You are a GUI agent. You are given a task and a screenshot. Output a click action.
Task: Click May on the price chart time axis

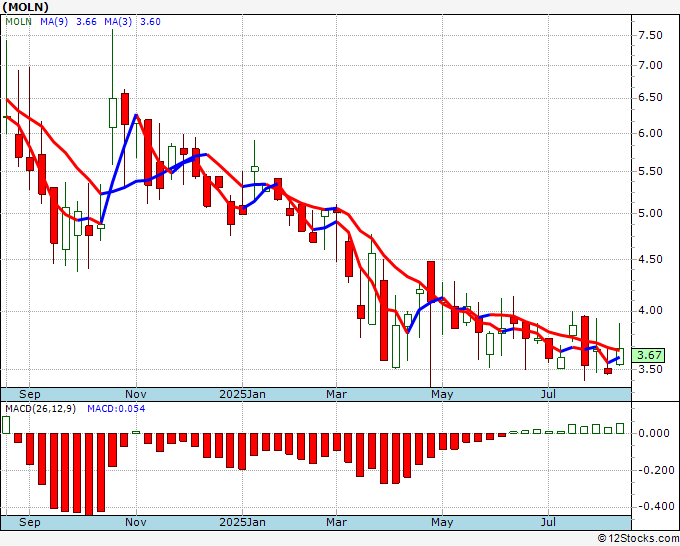pyautogui.click(x=442, y=394)
